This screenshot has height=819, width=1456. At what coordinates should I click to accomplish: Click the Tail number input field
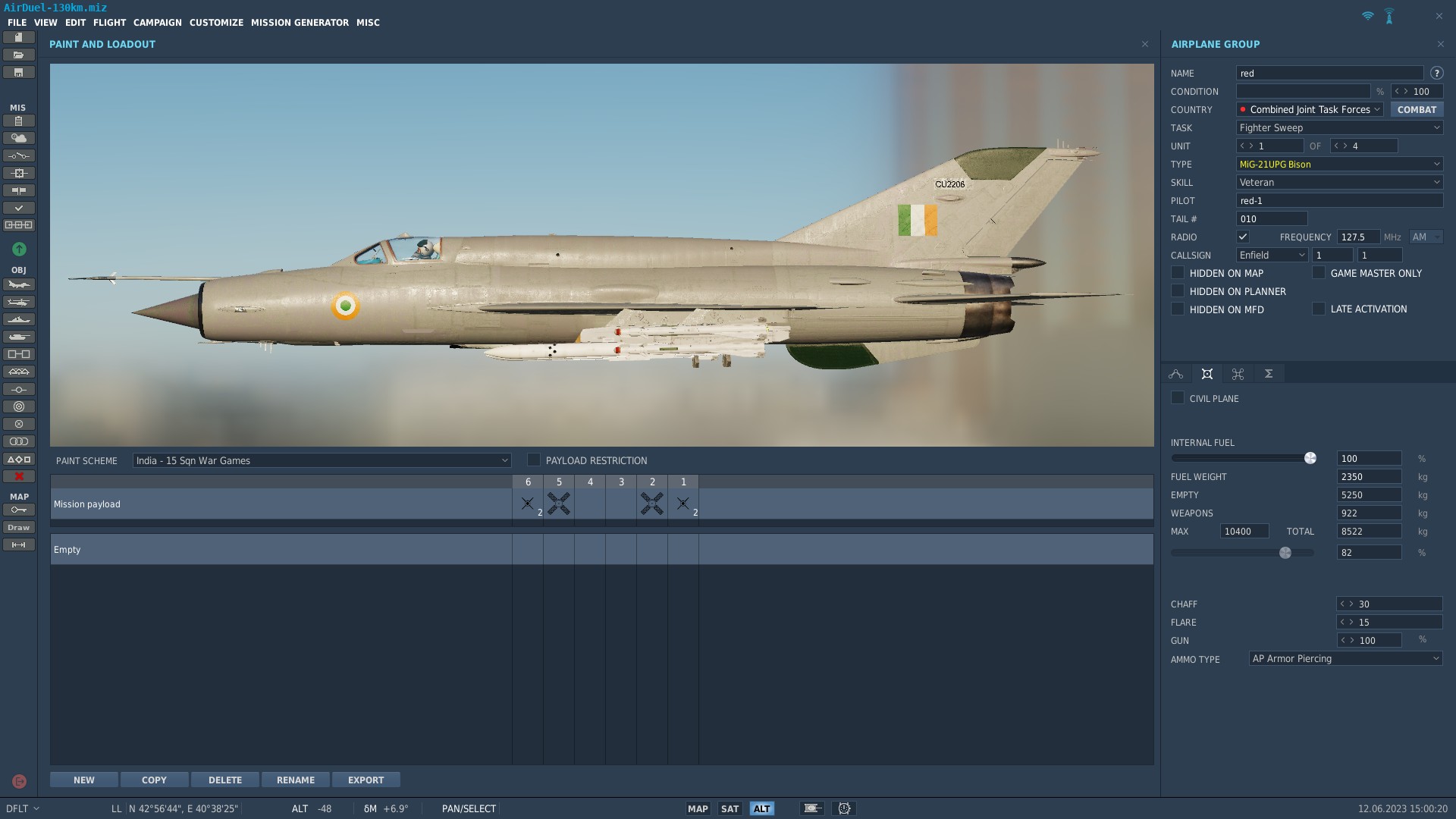[x=1272, y=219]
